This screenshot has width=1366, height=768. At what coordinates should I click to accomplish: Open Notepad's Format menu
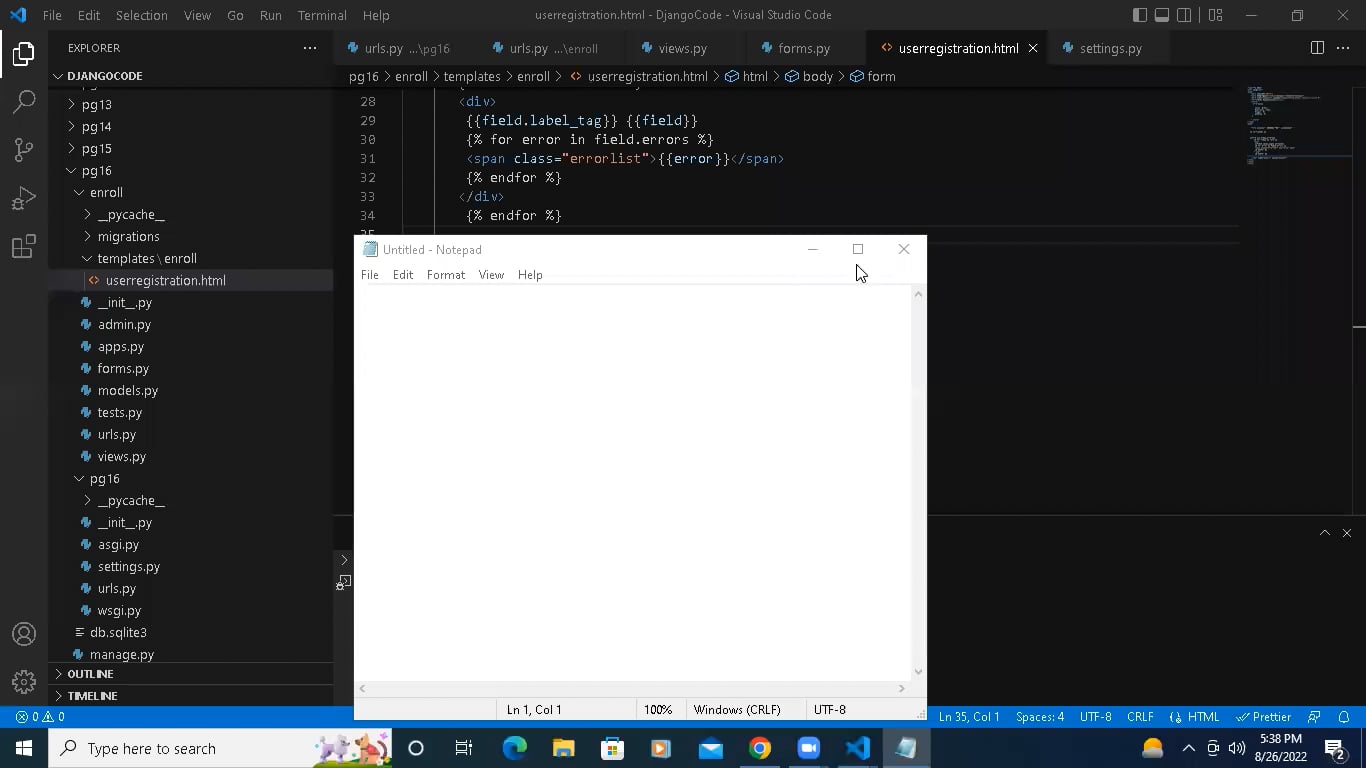pos(446,275)
